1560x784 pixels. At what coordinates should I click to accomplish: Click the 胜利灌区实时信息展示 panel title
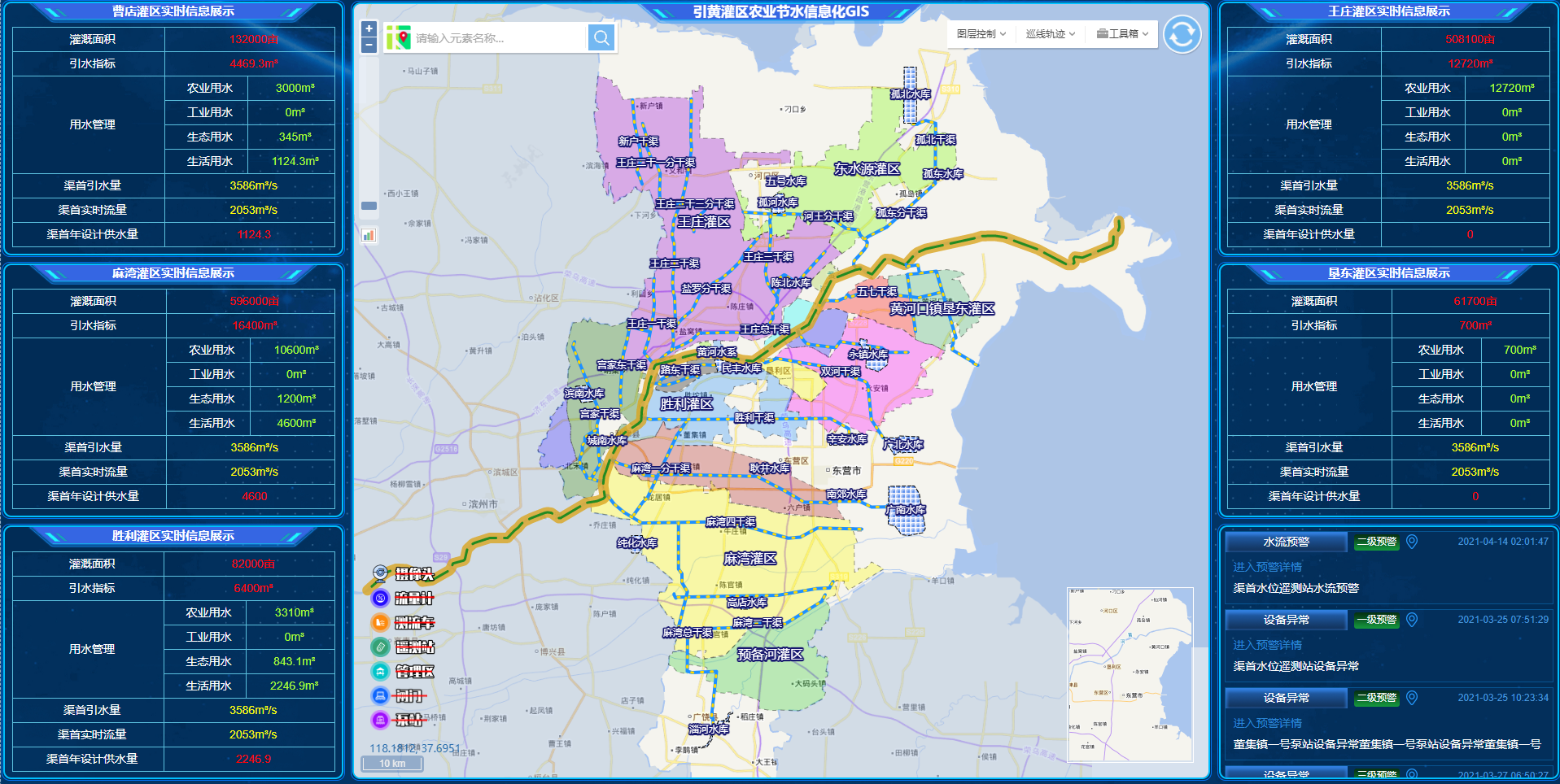tap(173, 536)
